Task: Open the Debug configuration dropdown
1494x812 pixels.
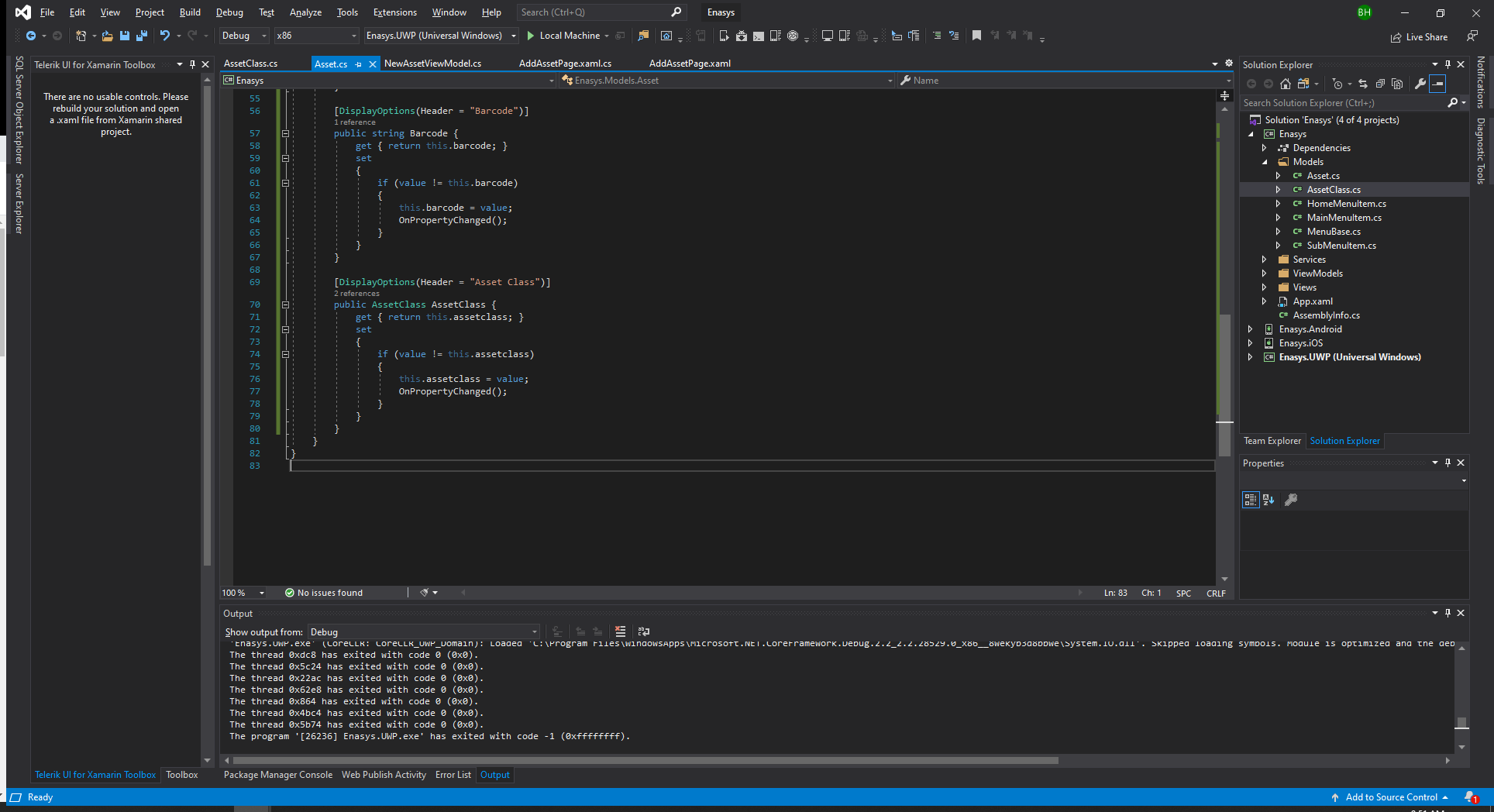Action: pos(243,36)
